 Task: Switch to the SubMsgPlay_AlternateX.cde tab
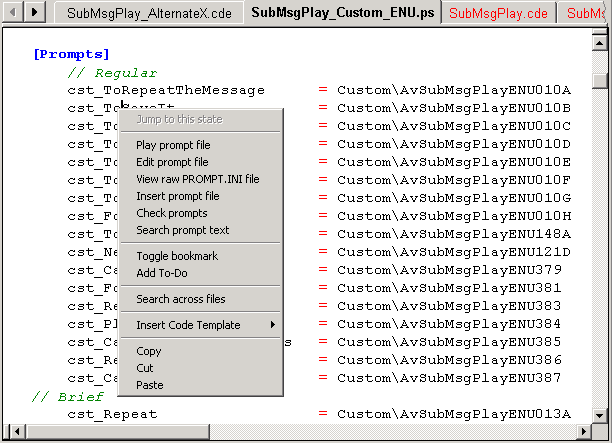(x=149, y=13)
